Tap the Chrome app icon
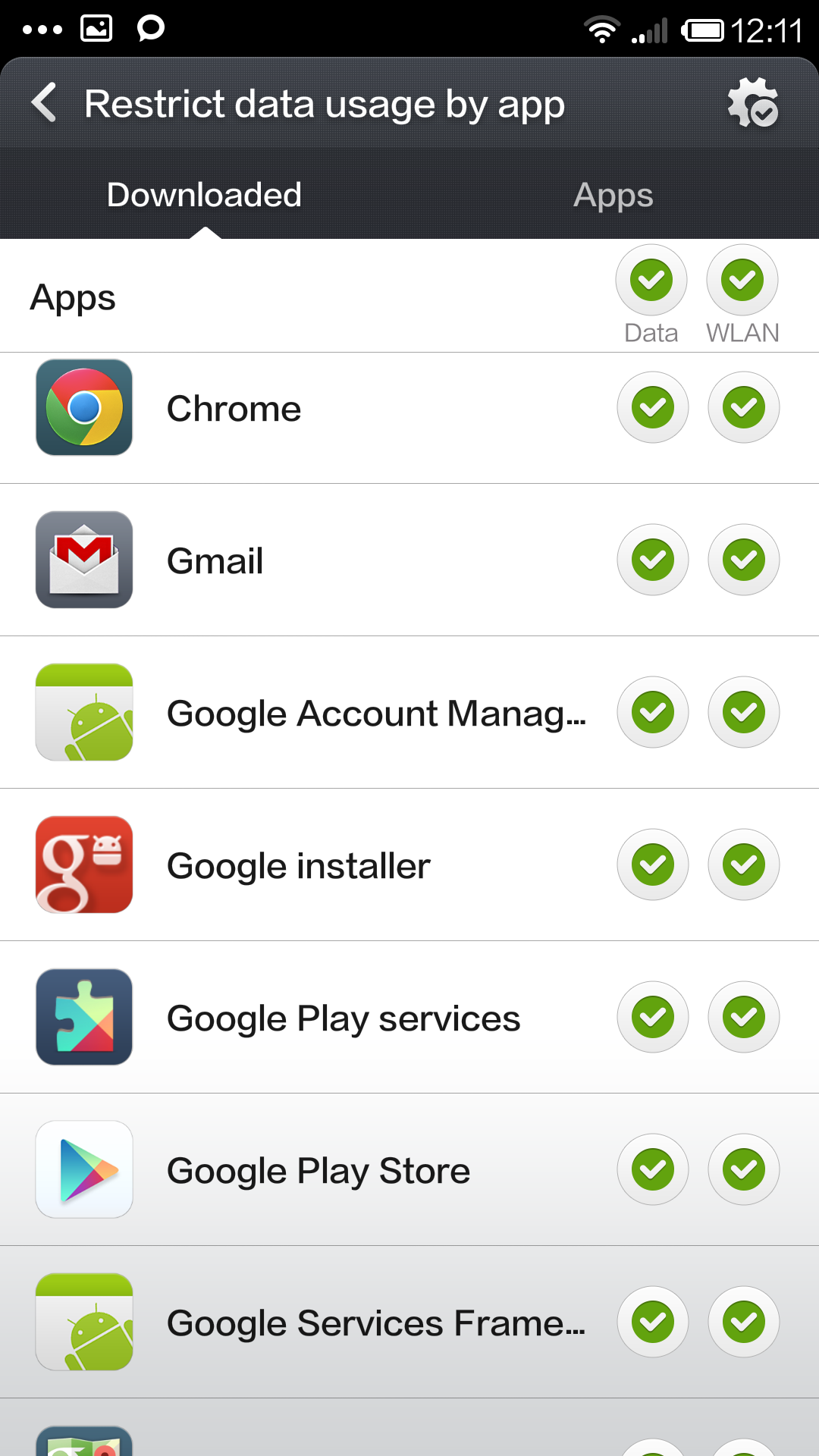The width and height of the screenshot is (819, 1456). tap(84, 407)
